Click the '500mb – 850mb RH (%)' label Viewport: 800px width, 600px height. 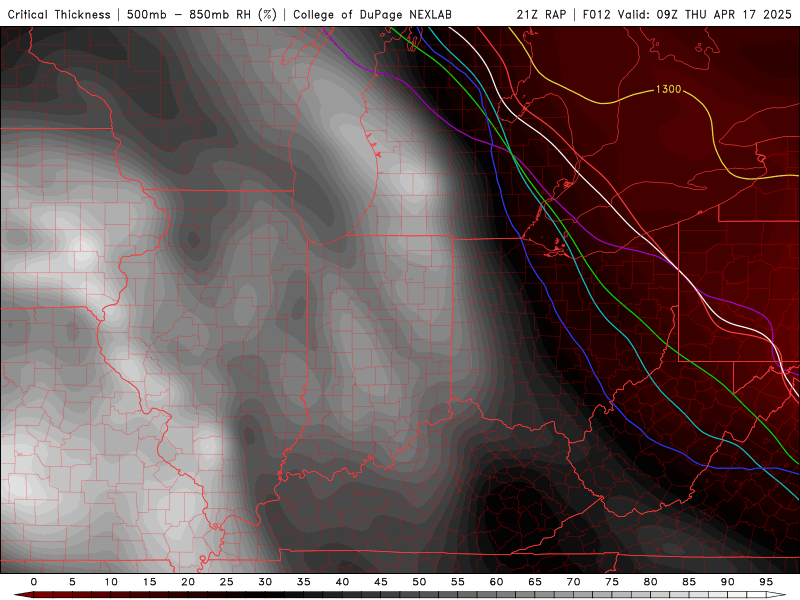[202, 14]
